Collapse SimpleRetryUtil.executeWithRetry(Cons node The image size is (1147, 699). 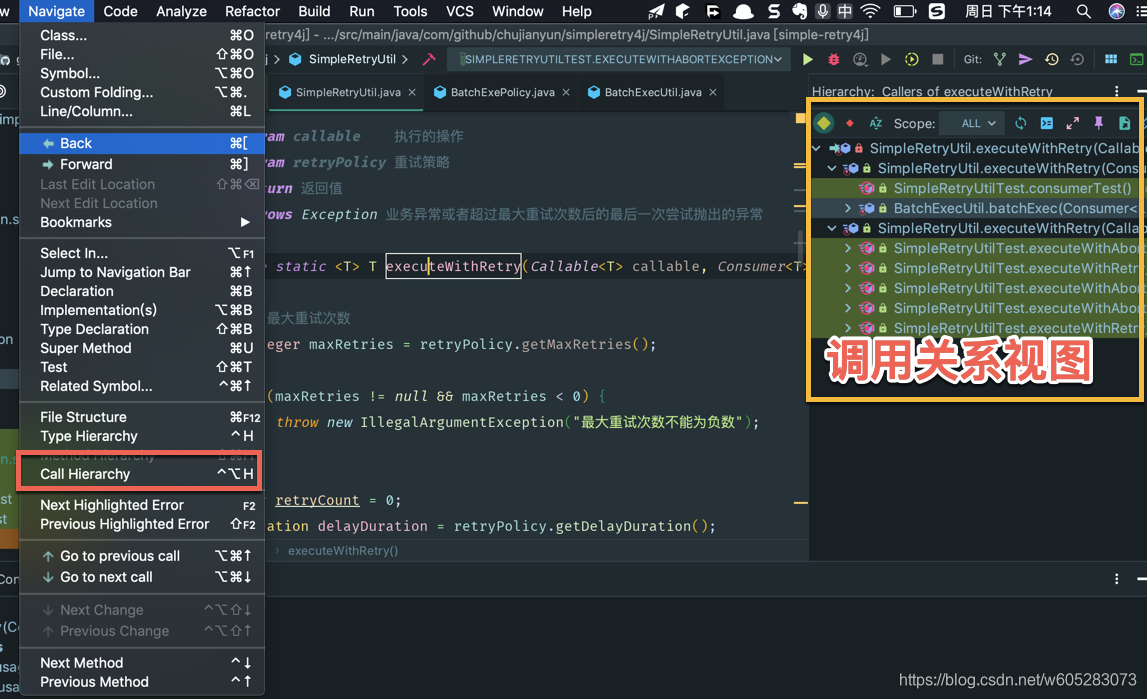832,168
